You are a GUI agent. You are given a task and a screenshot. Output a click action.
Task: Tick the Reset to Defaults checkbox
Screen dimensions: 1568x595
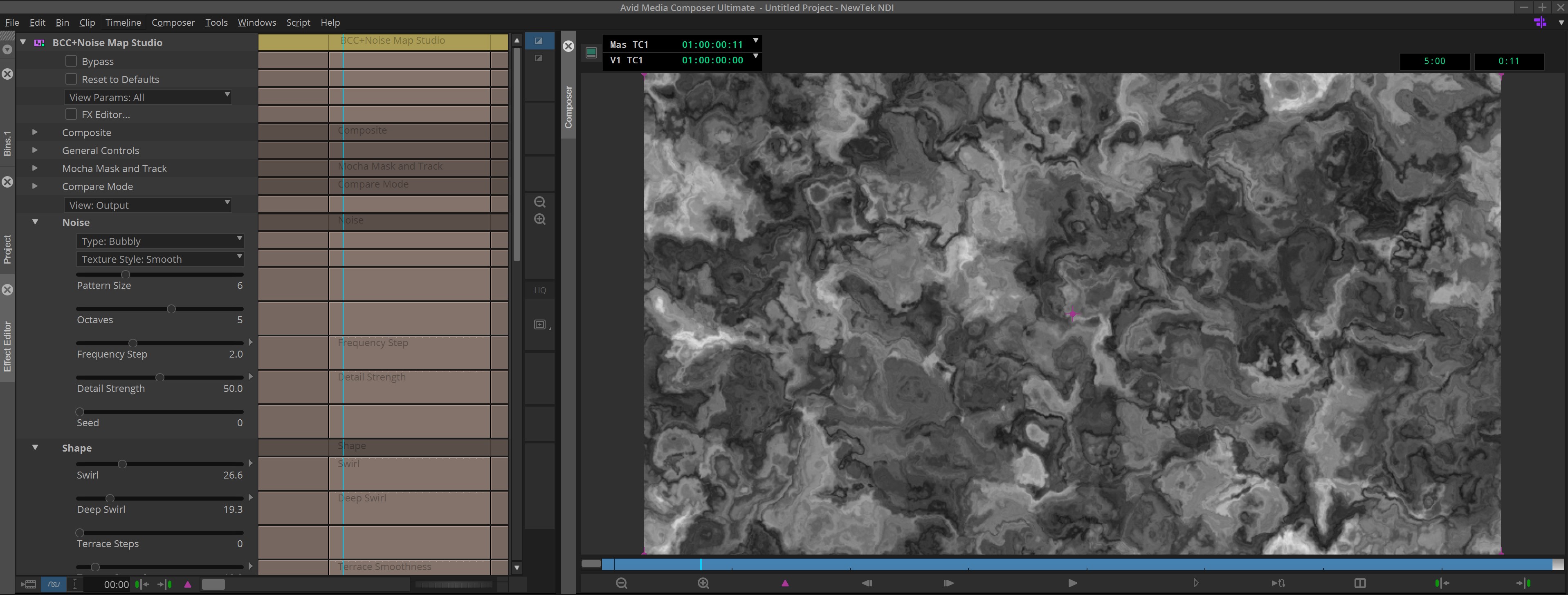(x=71, y=78)
